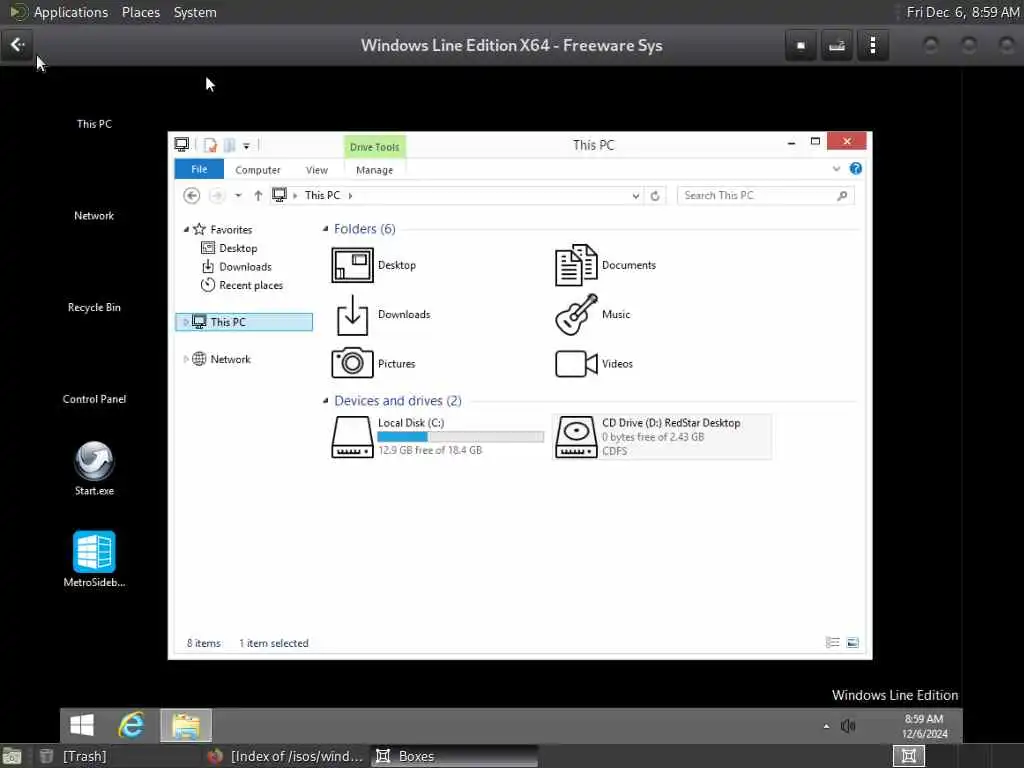Click File Explorer taskbar icon
1024x768 pixels.
(186, 725)
